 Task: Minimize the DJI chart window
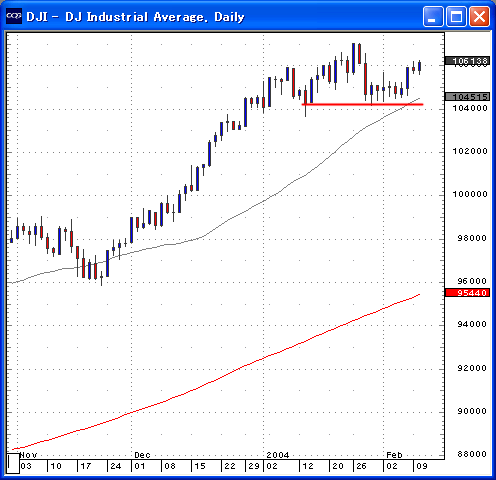pyautogui.click(x=433, y=16)
